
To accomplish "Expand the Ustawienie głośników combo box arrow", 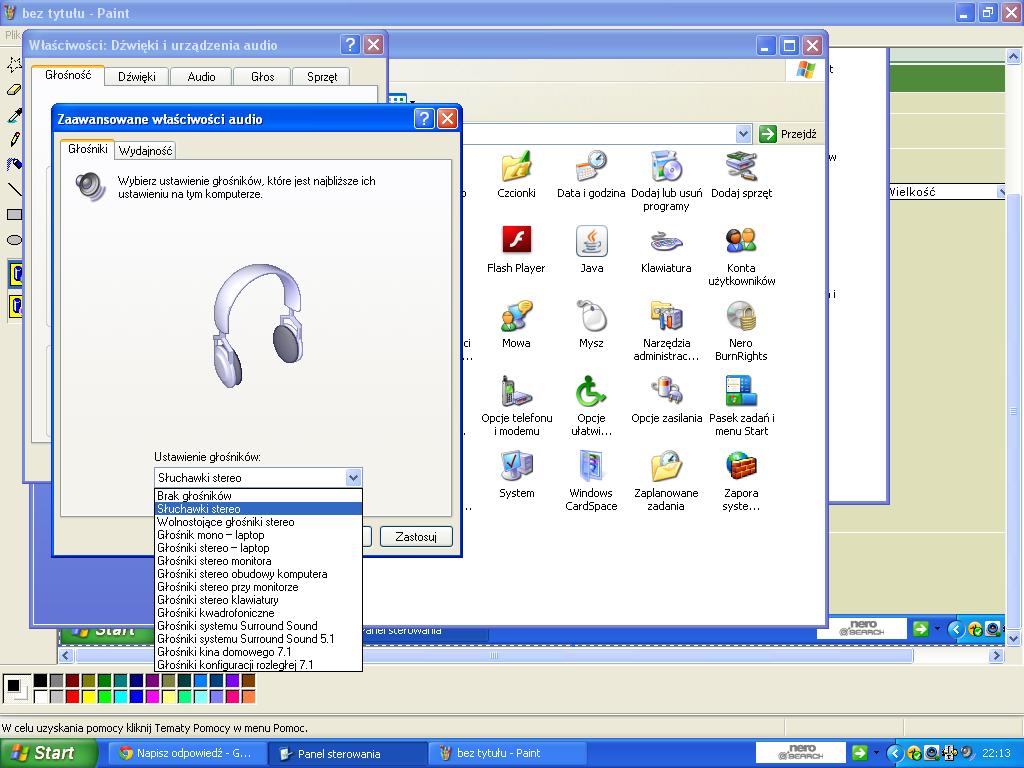I will coord(352,478).
